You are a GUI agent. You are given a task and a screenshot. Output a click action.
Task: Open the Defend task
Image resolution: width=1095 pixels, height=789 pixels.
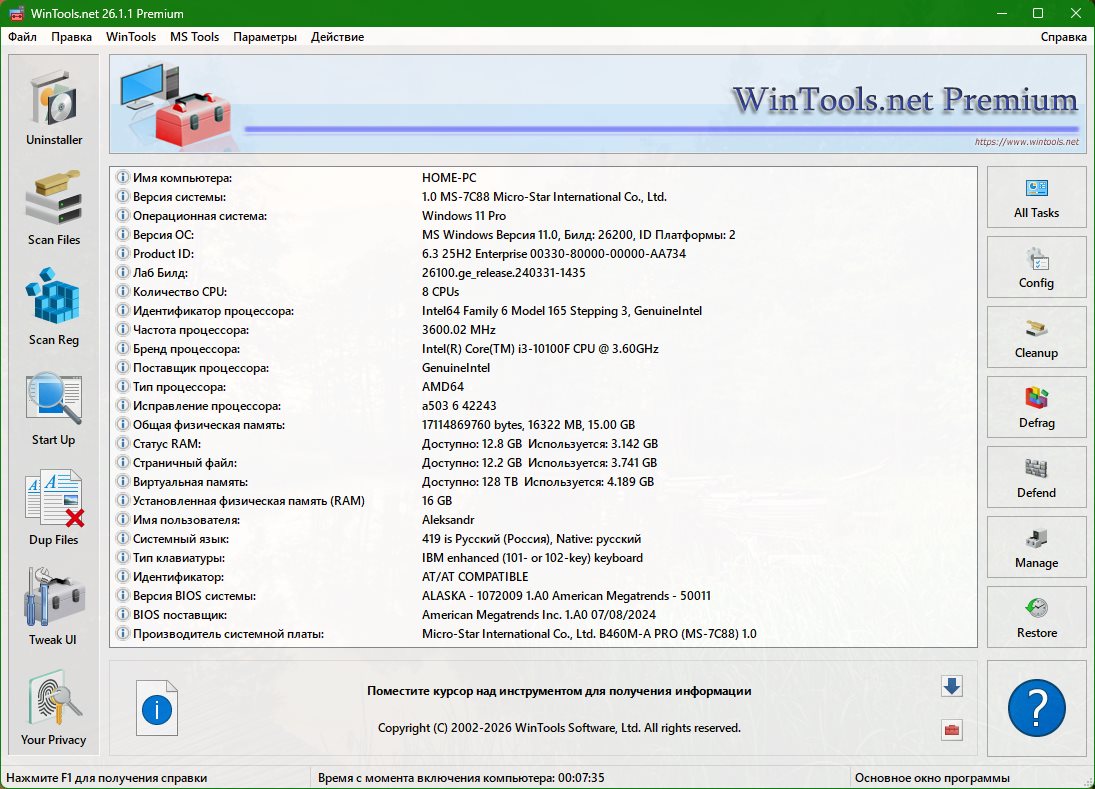(x=1036, y=477)
